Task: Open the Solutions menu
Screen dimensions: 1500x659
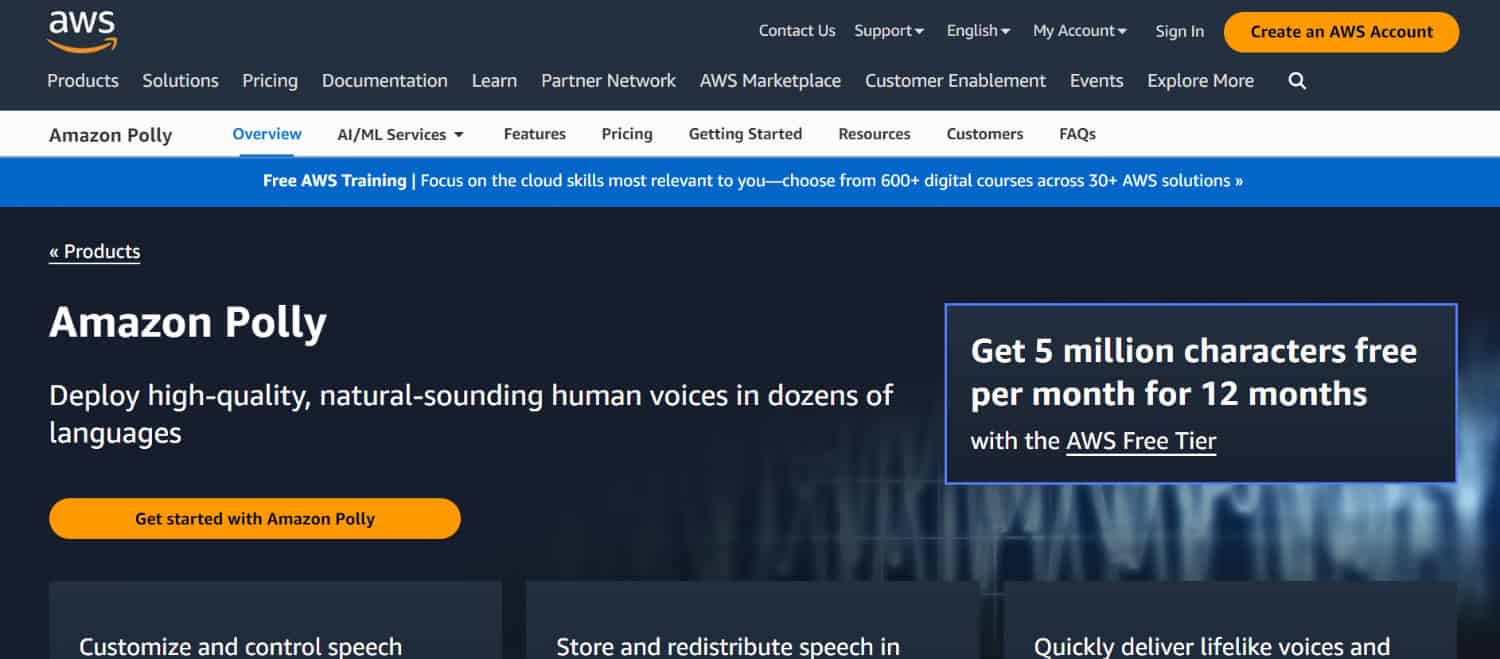Action: click(x=180, y=81)
